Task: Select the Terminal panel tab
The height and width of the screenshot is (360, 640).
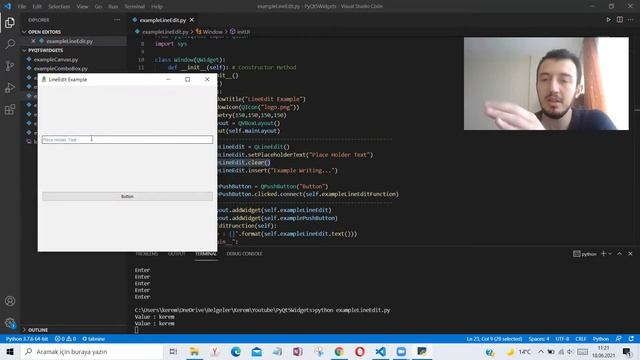Action: [x=206, y=253]
